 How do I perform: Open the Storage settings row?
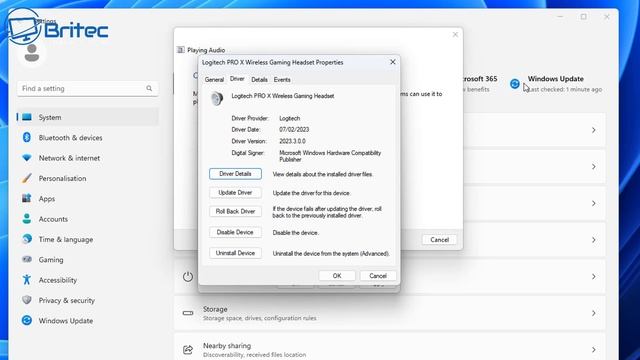click(x=390, y=313)
